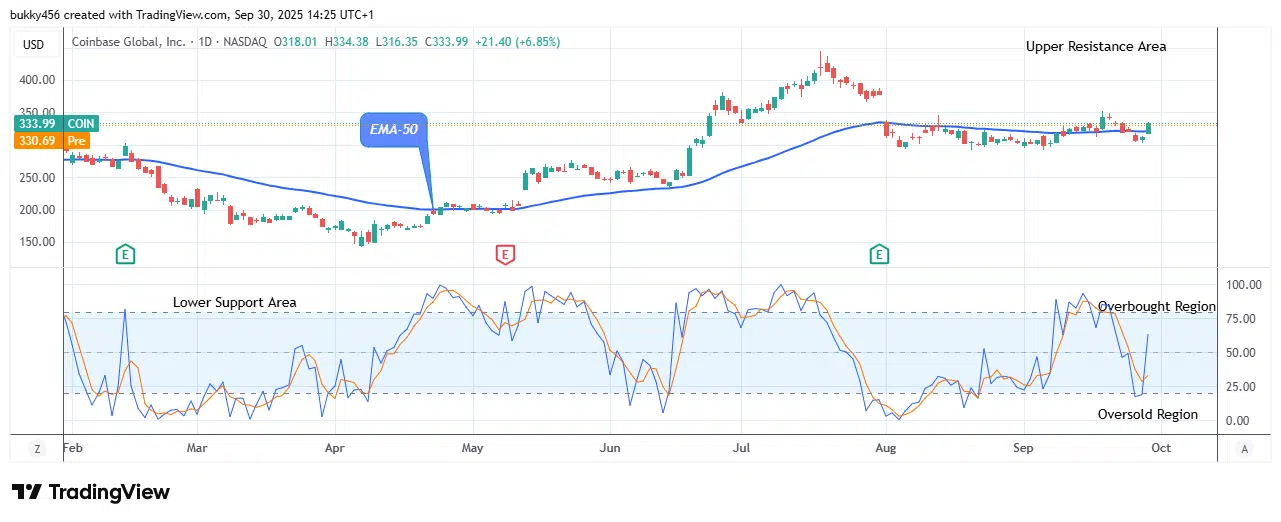Click the 75.00 level on oscillator scale
1281x522 pixels.
tap(1243, 319)
